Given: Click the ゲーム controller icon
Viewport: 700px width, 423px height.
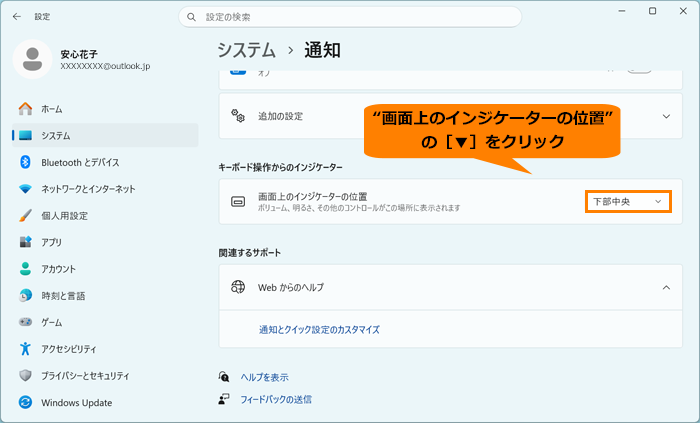Looking at the screenshot, I should [25, 322].
